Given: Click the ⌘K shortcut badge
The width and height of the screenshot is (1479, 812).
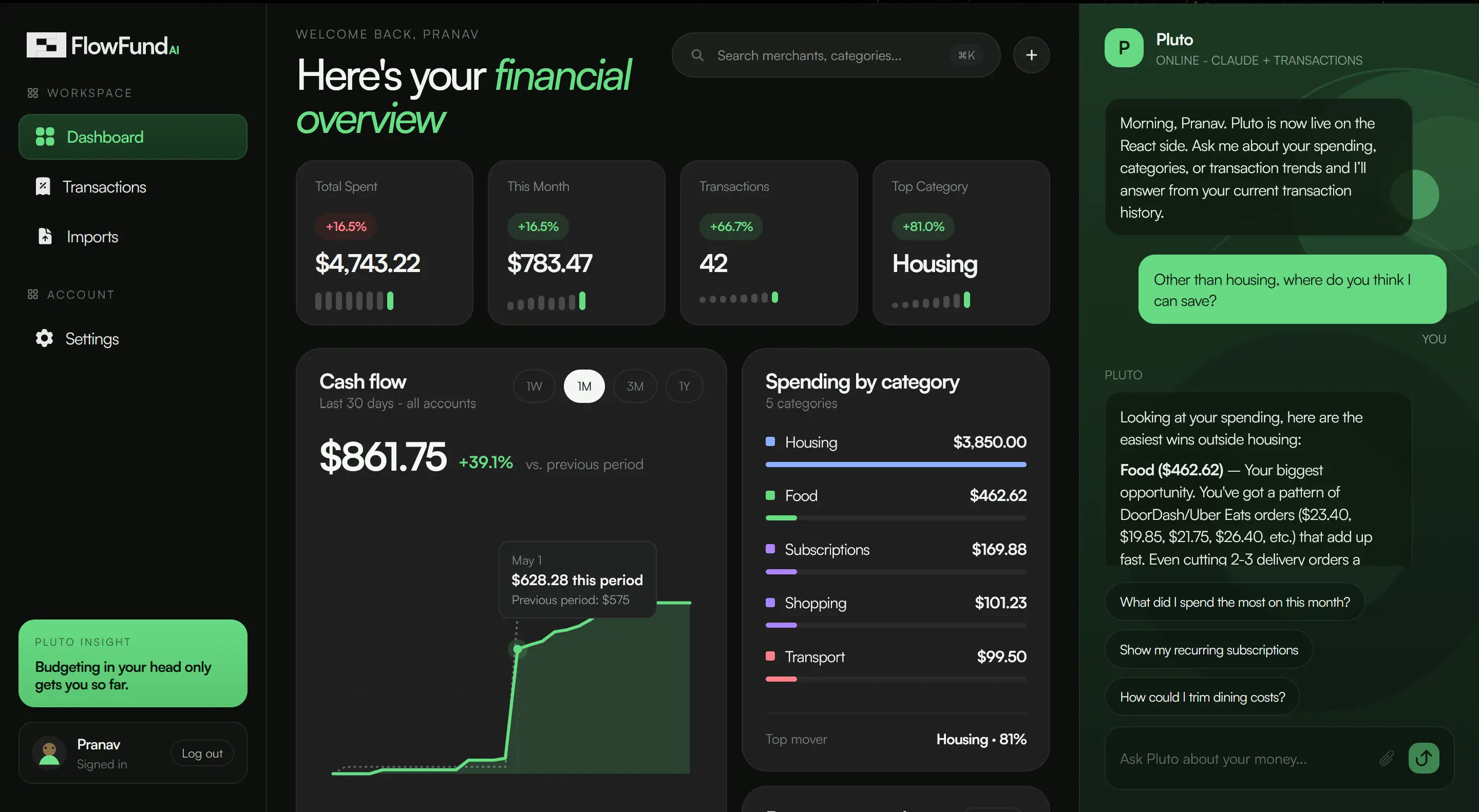Looking at the screenshot, I should tap(966, 55).
